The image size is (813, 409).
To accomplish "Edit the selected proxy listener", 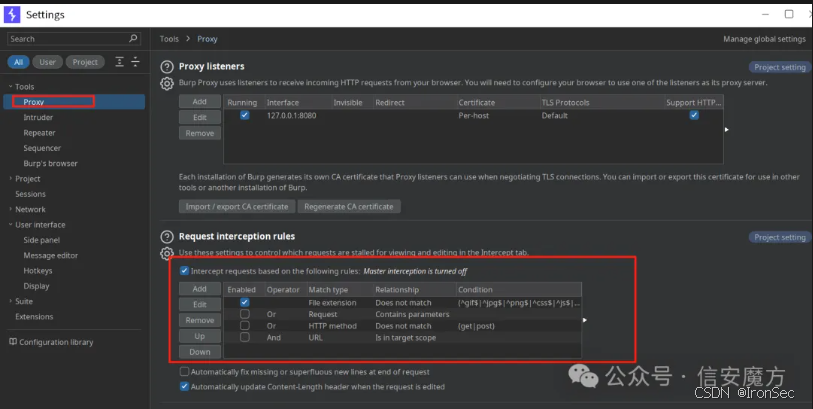I will 200,117.
